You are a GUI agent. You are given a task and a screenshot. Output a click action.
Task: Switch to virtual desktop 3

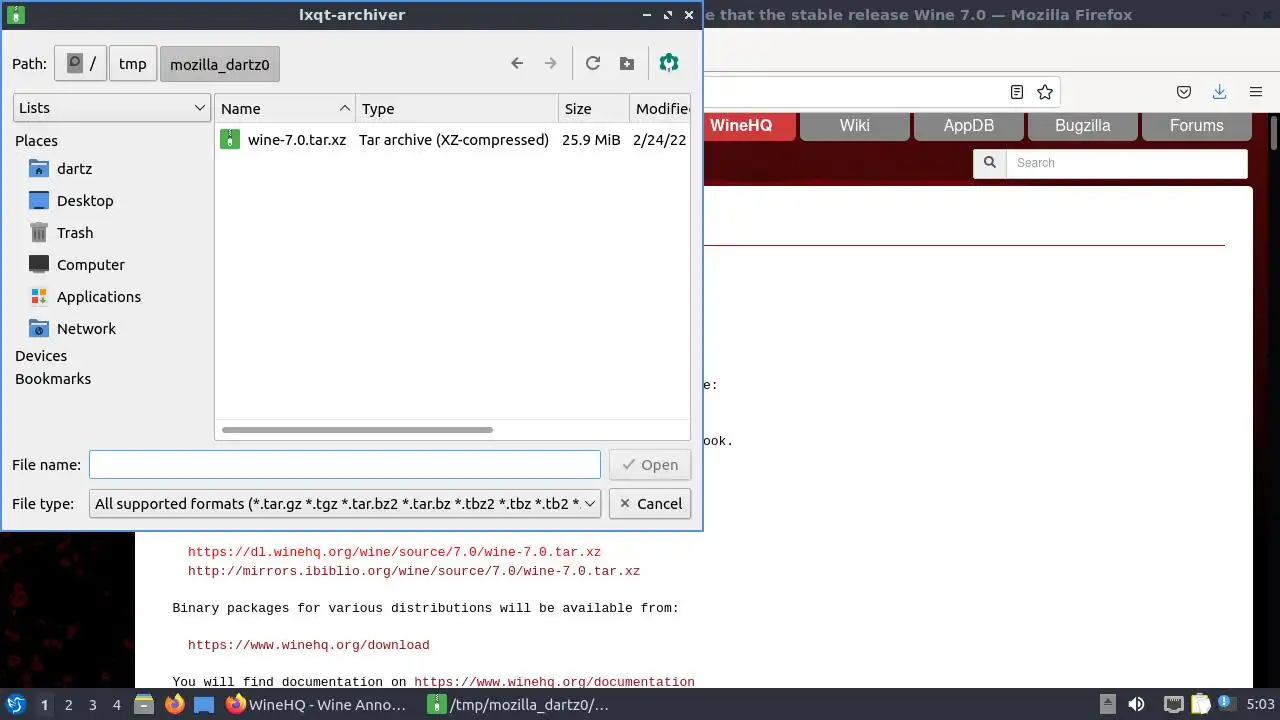[92, 705]
